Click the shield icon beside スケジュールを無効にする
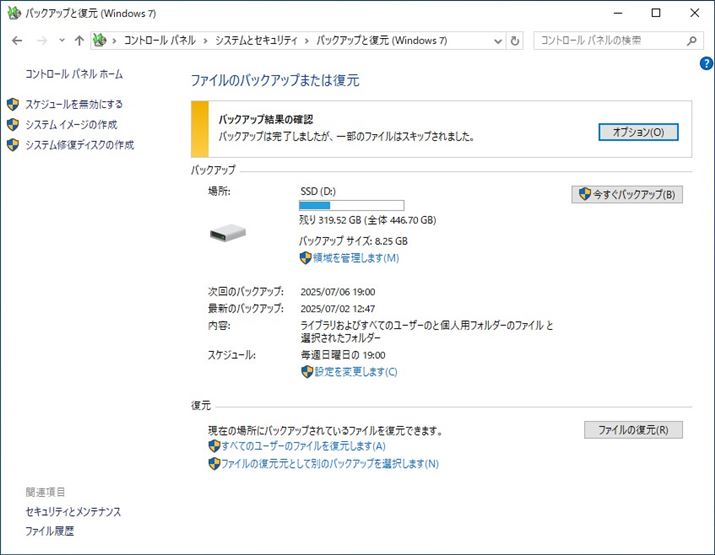The image size is (715, 555). (13, 104)
